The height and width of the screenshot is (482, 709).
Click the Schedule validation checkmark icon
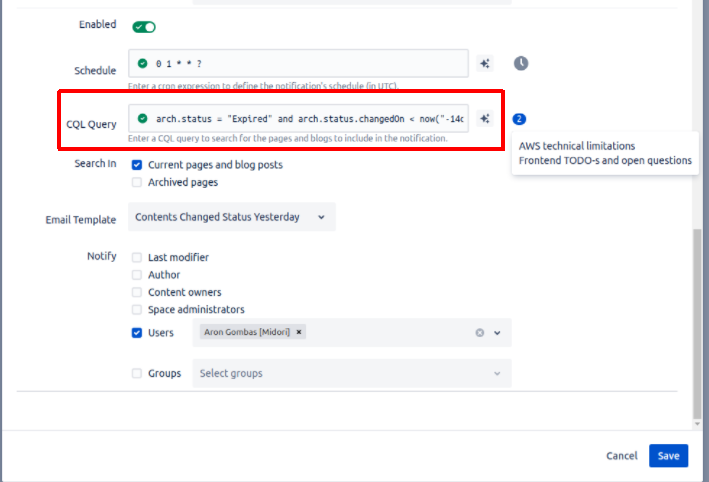coord(142,63)
